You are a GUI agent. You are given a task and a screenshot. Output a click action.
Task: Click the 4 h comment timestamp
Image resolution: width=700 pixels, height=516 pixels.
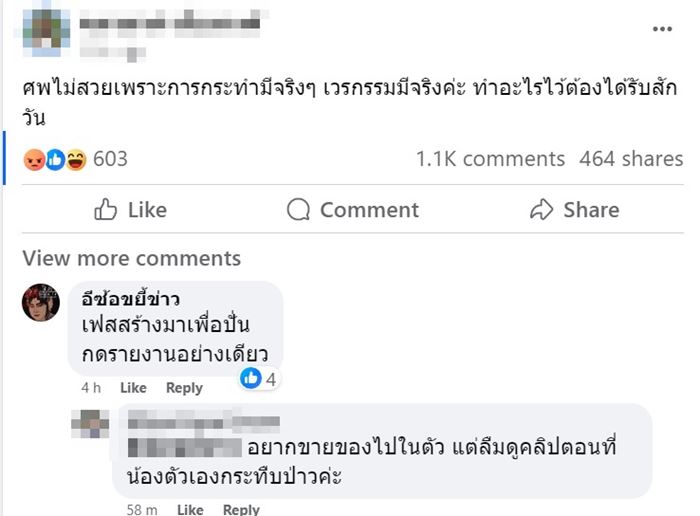point(92,388)
